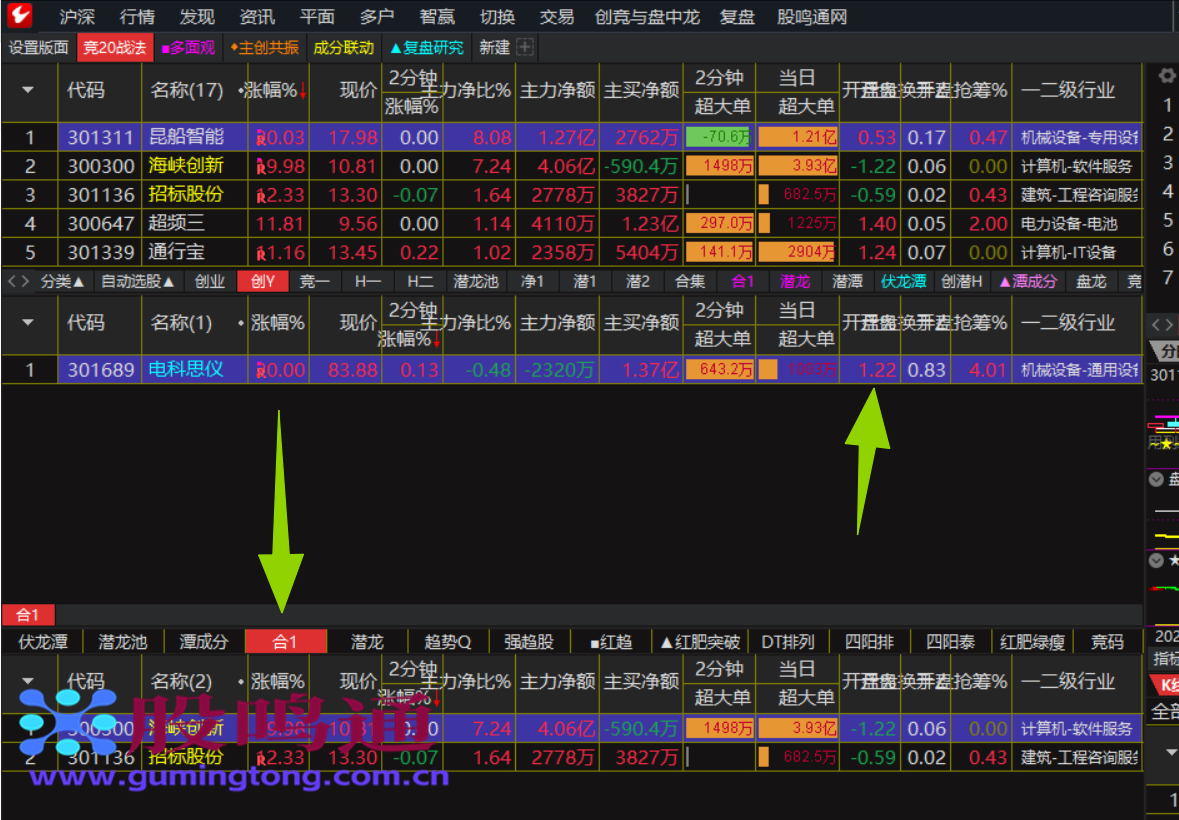The height and width of the screenshot is (820, 1179).
Task: Select the 合集 tab
Action: [x=690, y=281]
